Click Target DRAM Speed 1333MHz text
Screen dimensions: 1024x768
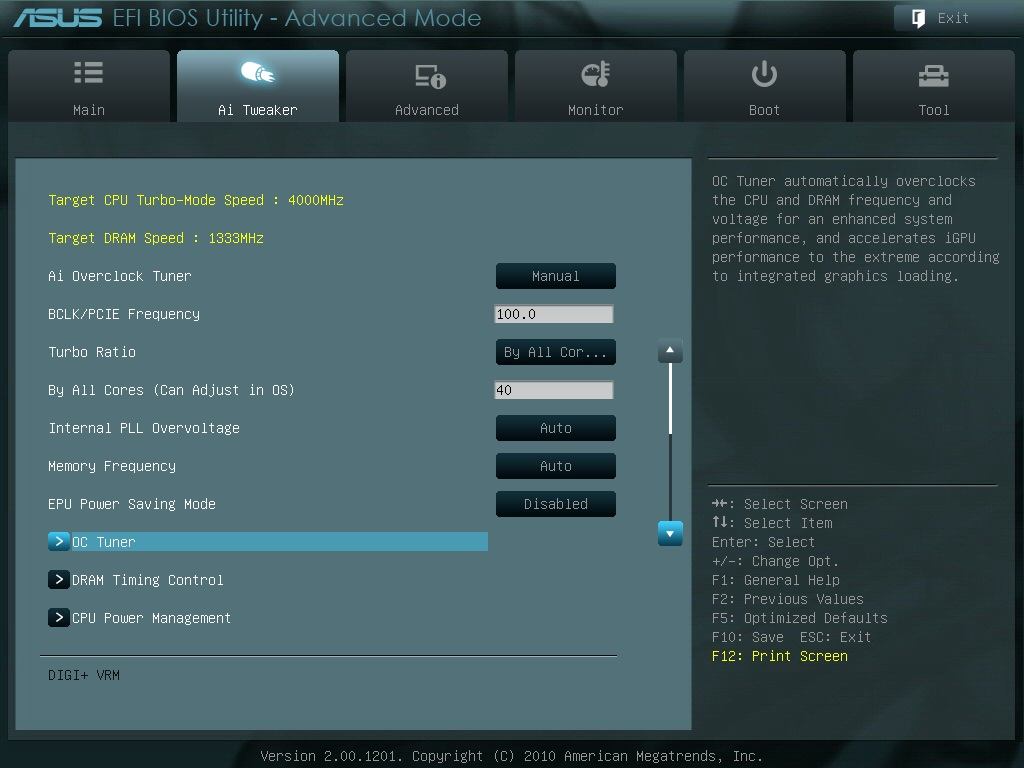pyautogui.click(x=156, y=238)
